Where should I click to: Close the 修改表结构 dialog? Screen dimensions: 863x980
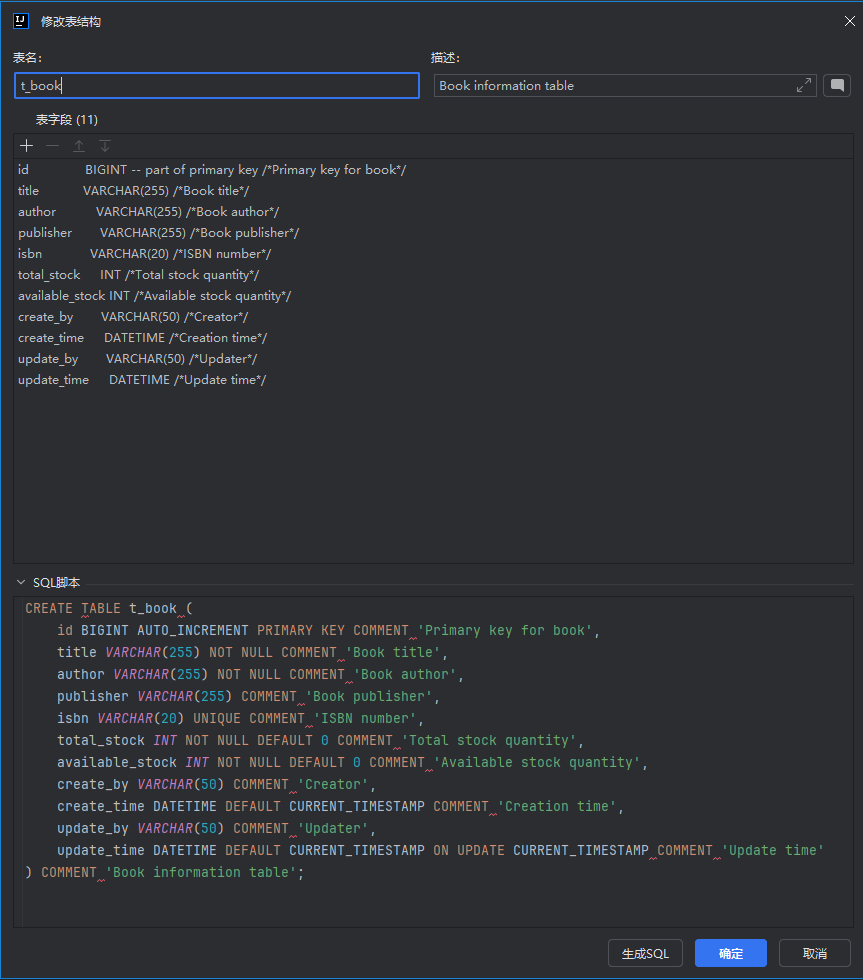(x=850, y=21)
